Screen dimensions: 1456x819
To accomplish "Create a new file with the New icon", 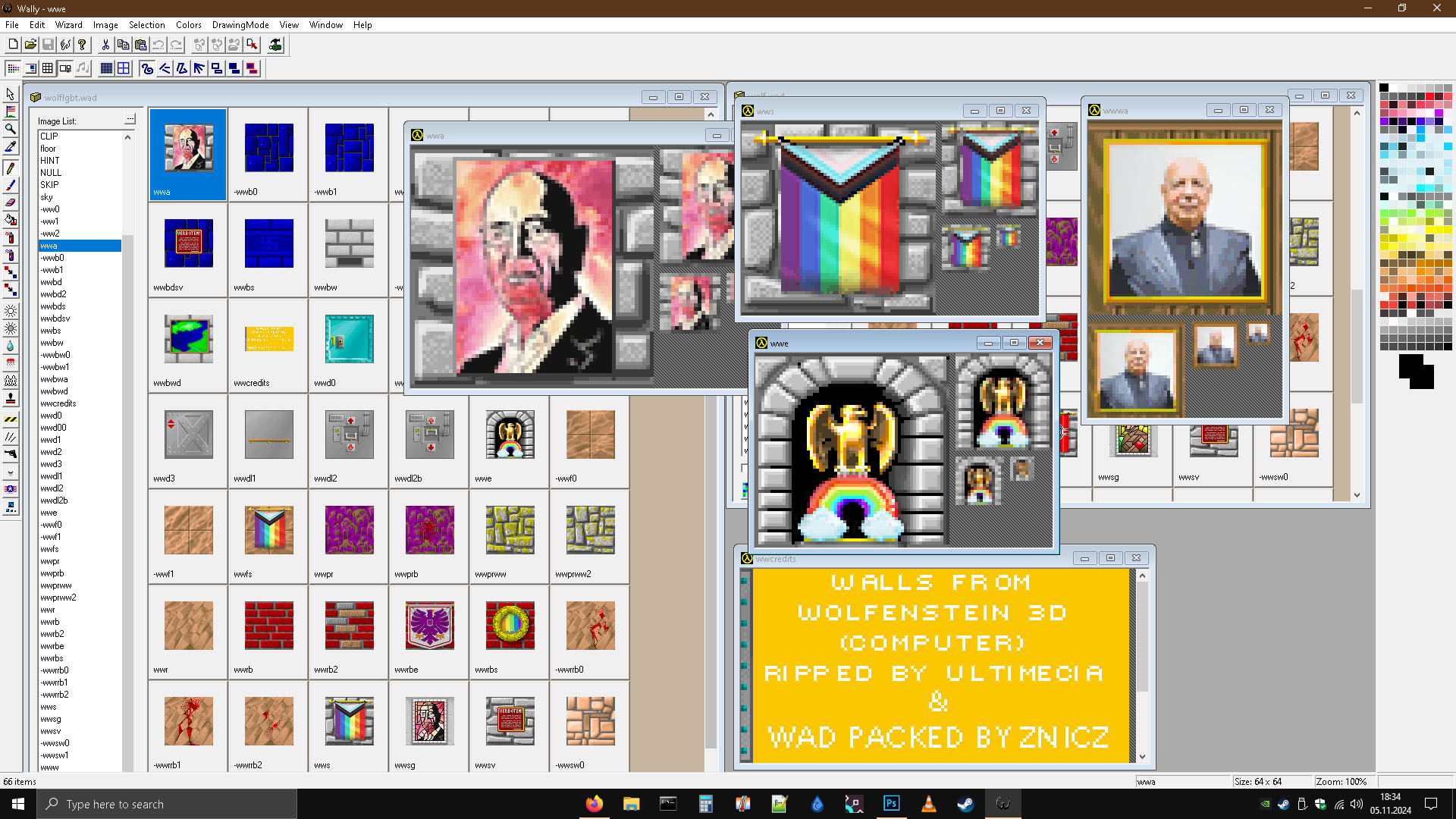I will (x=13, y=45).
